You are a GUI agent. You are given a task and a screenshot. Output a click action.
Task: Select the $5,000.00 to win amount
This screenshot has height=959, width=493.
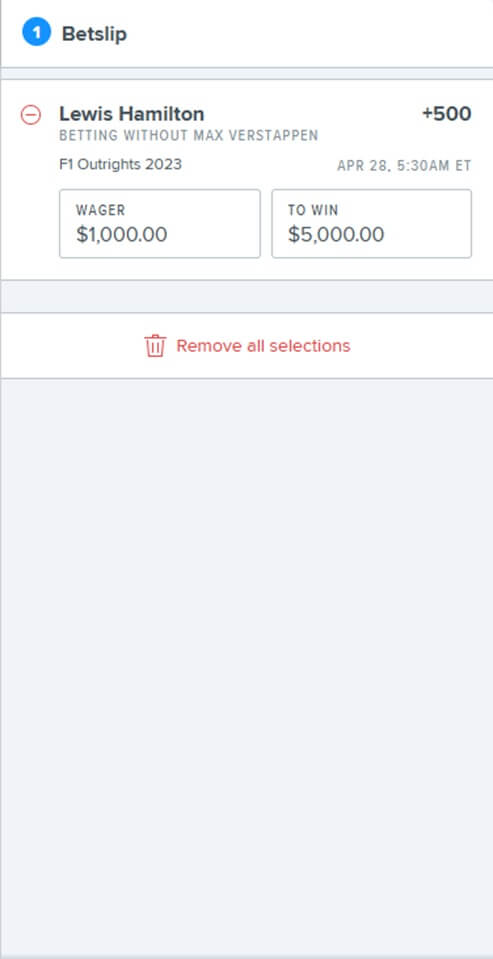(x=336, y=234)
